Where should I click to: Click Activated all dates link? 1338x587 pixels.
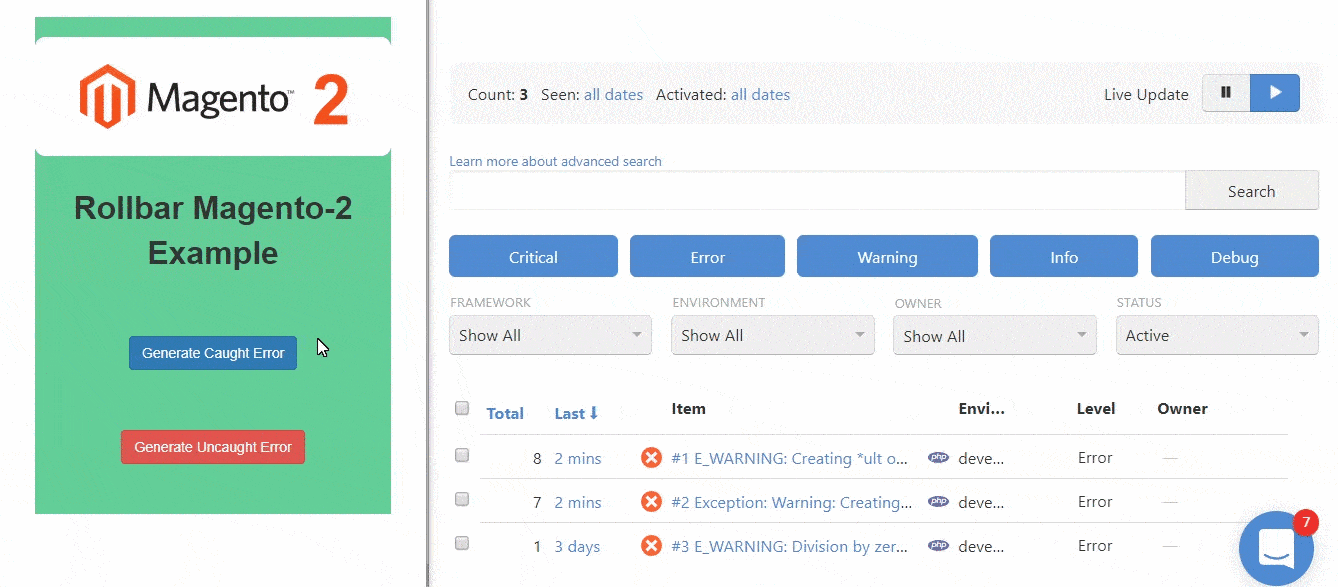pos(760,95)
